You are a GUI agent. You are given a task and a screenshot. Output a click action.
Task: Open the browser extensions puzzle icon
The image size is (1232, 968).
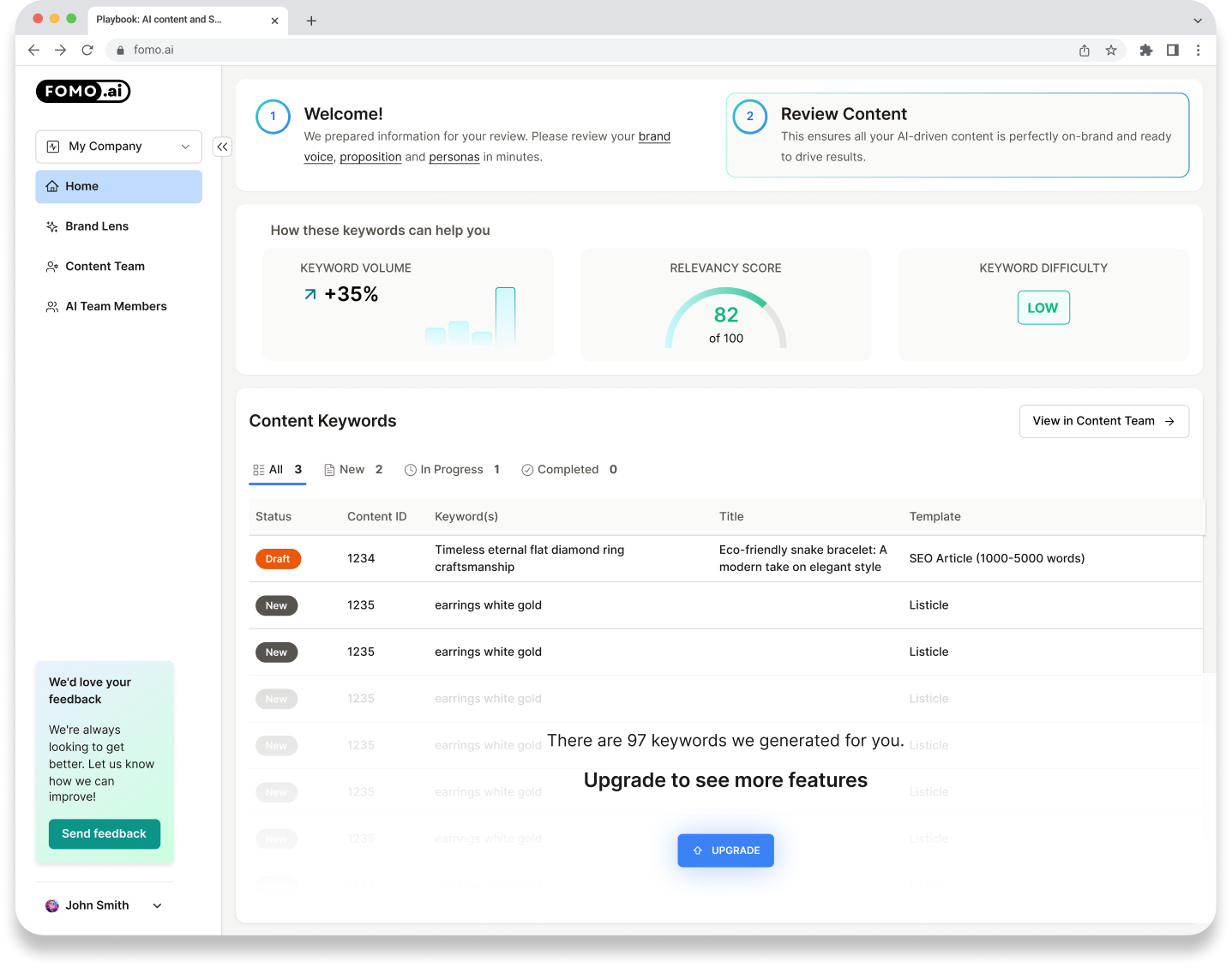click(x=1145, y=50)
